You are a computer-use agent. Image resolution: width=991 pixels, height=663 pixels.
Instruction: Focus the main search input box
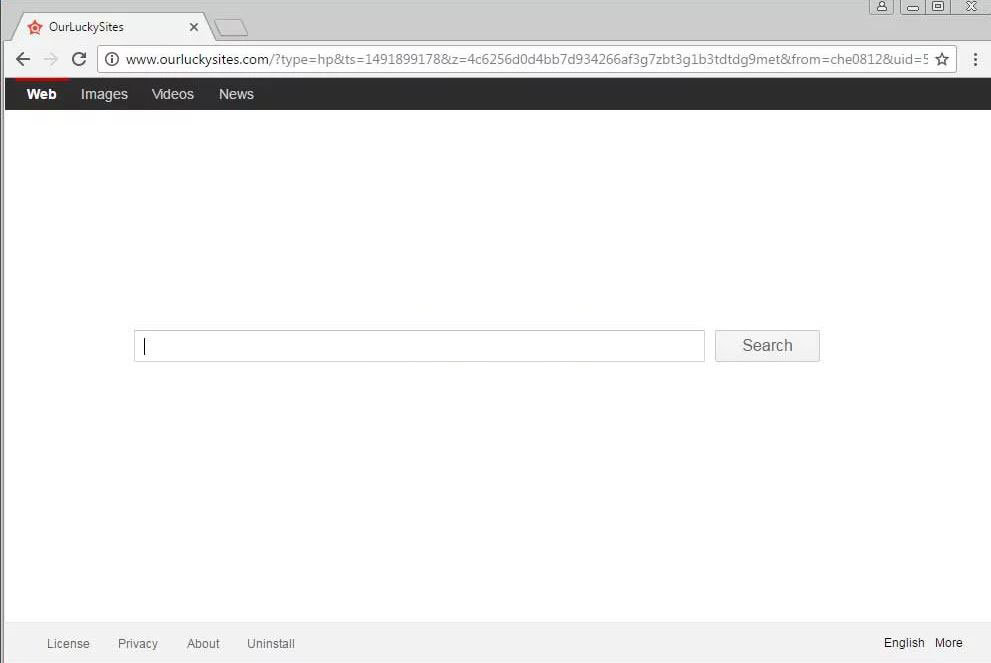click(419, 346)
